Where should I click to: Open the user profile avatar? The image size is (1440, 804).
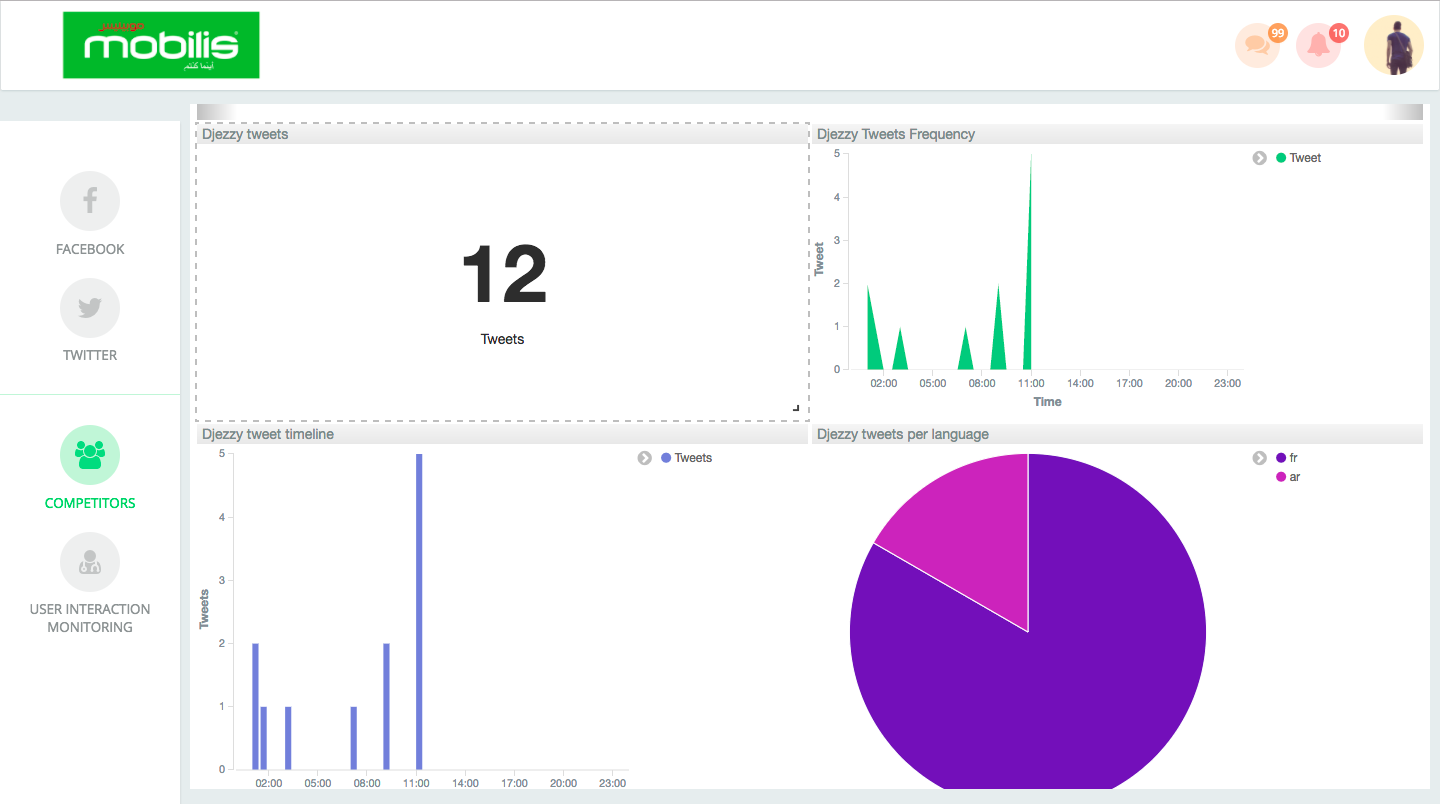(1394, 45)
